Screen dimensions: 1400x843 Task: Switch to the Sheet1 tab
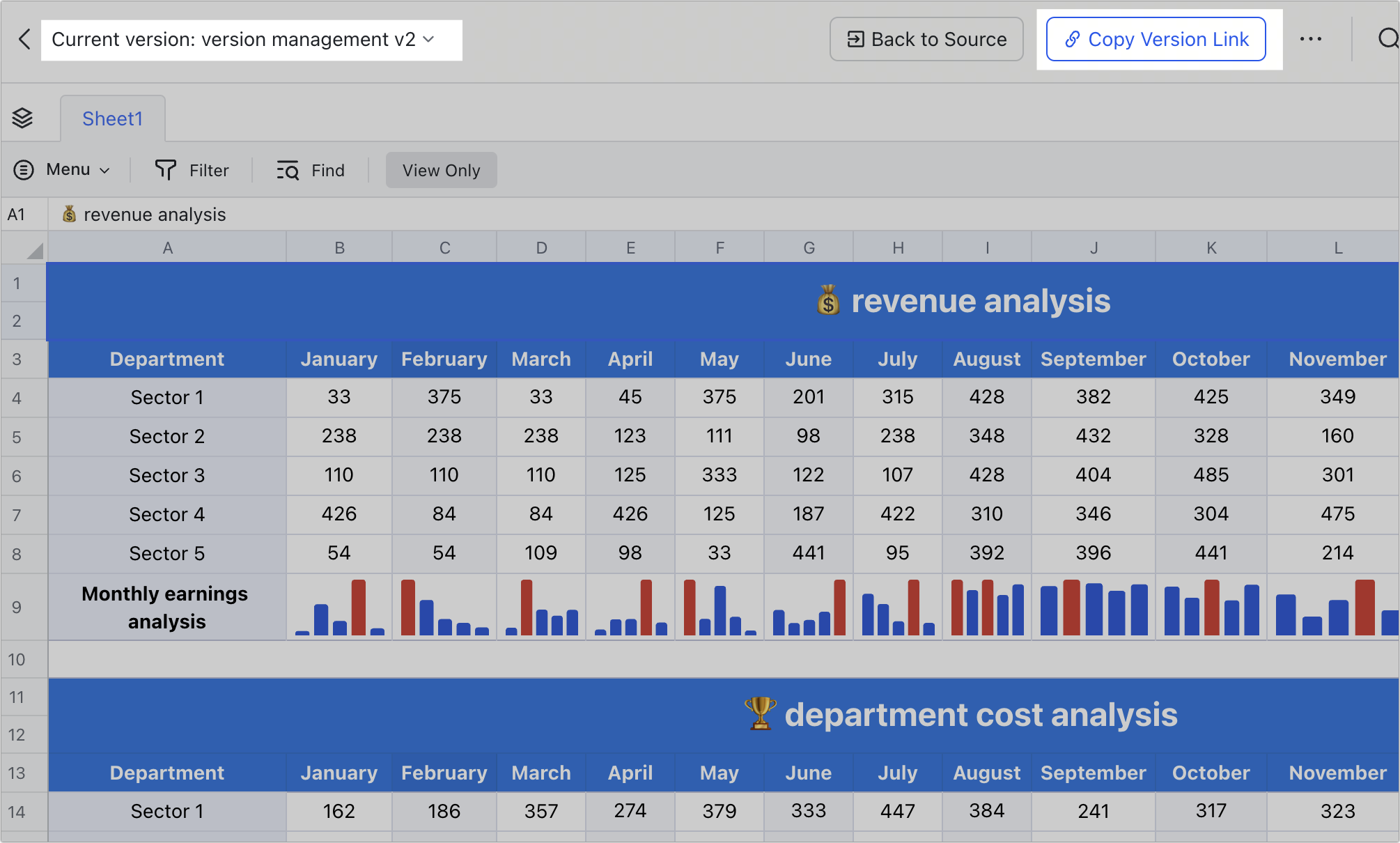(x=112, y=118)
